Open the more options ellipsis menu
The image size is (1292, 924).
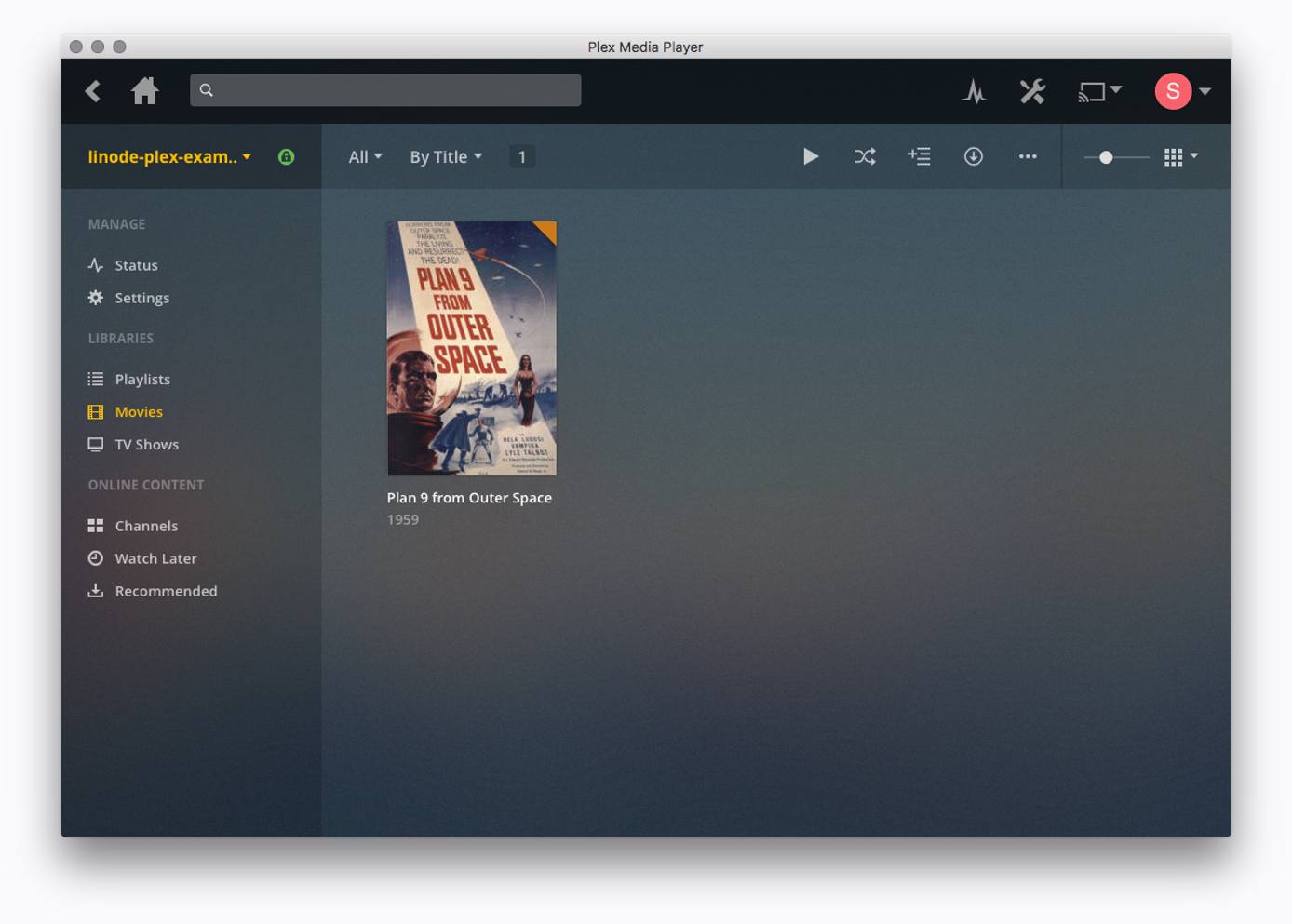click(1028, 156)
